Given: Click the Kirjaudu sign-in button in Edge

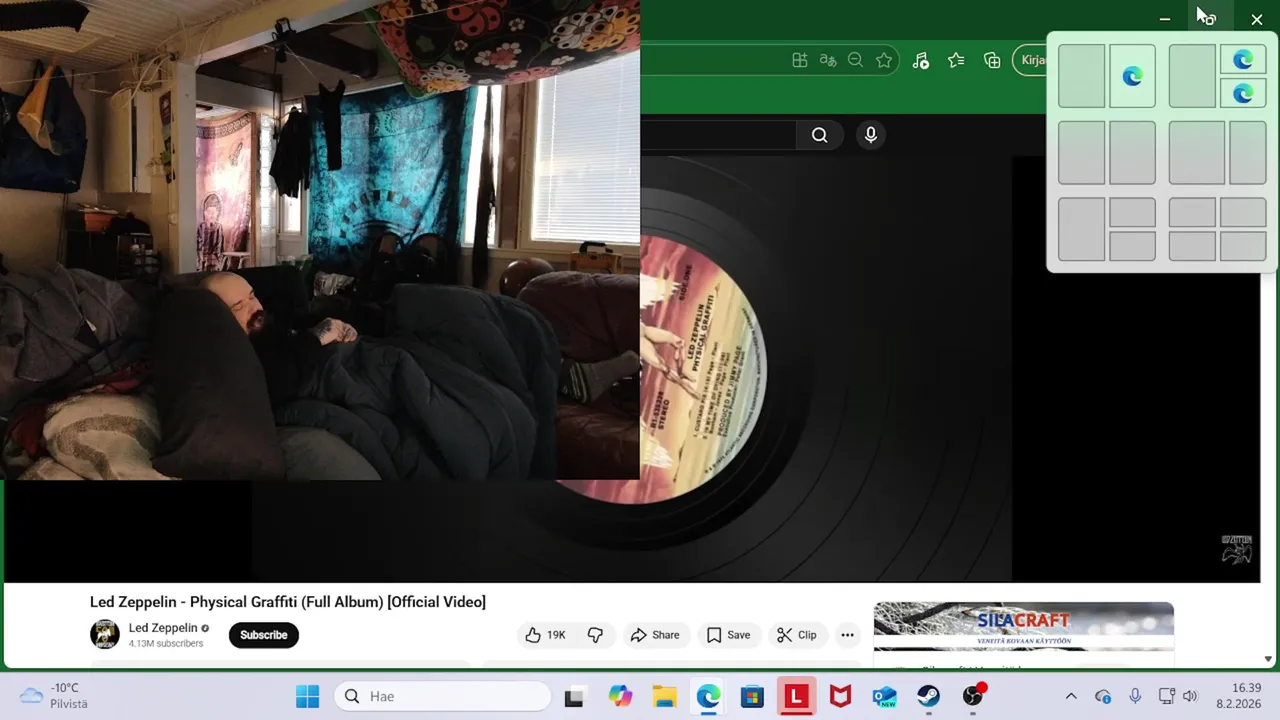Looking at the screenshot, I should coord(1030,60).
